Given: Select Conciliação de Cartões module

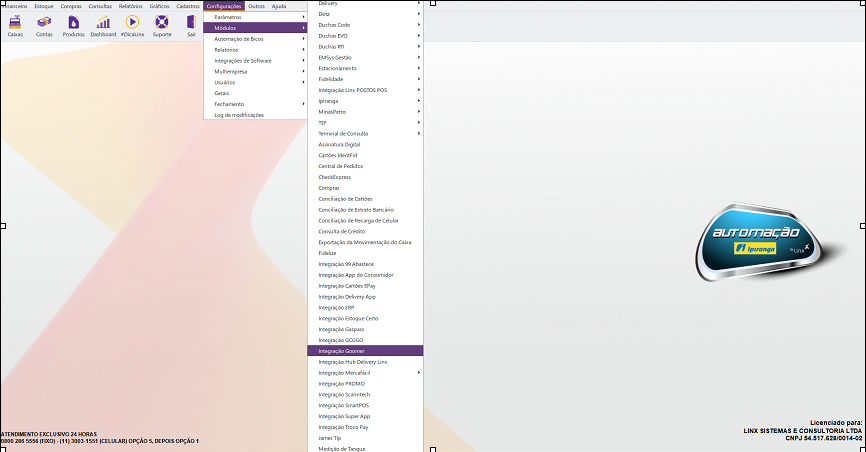Looking at the screenshot, I should (x=365, y=198).
